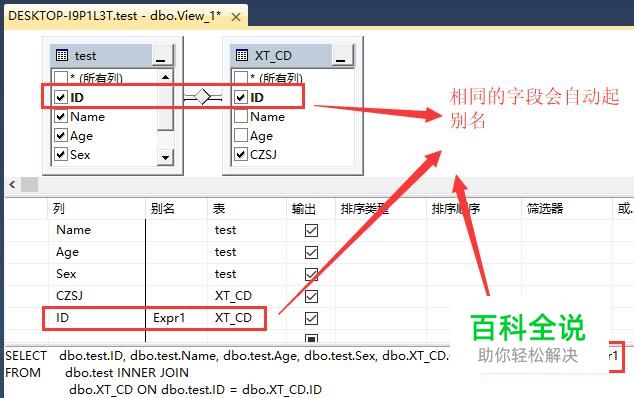Click the 输出 column header
Screen dimensions: 634x398
(x=311, y=209)
